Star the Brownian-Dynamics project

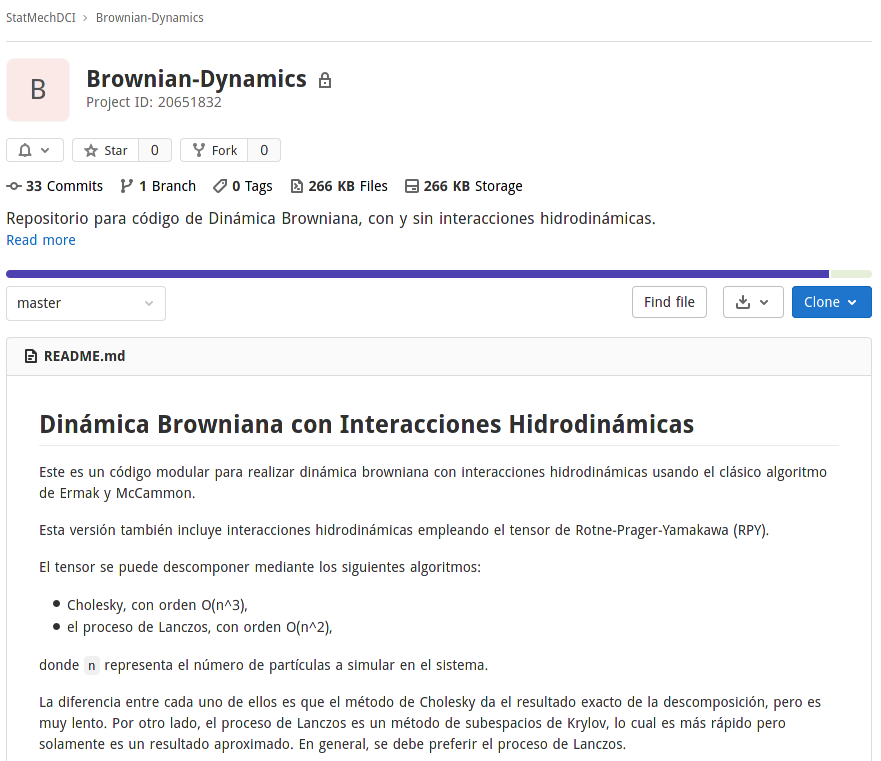click(x=105, y=150)
